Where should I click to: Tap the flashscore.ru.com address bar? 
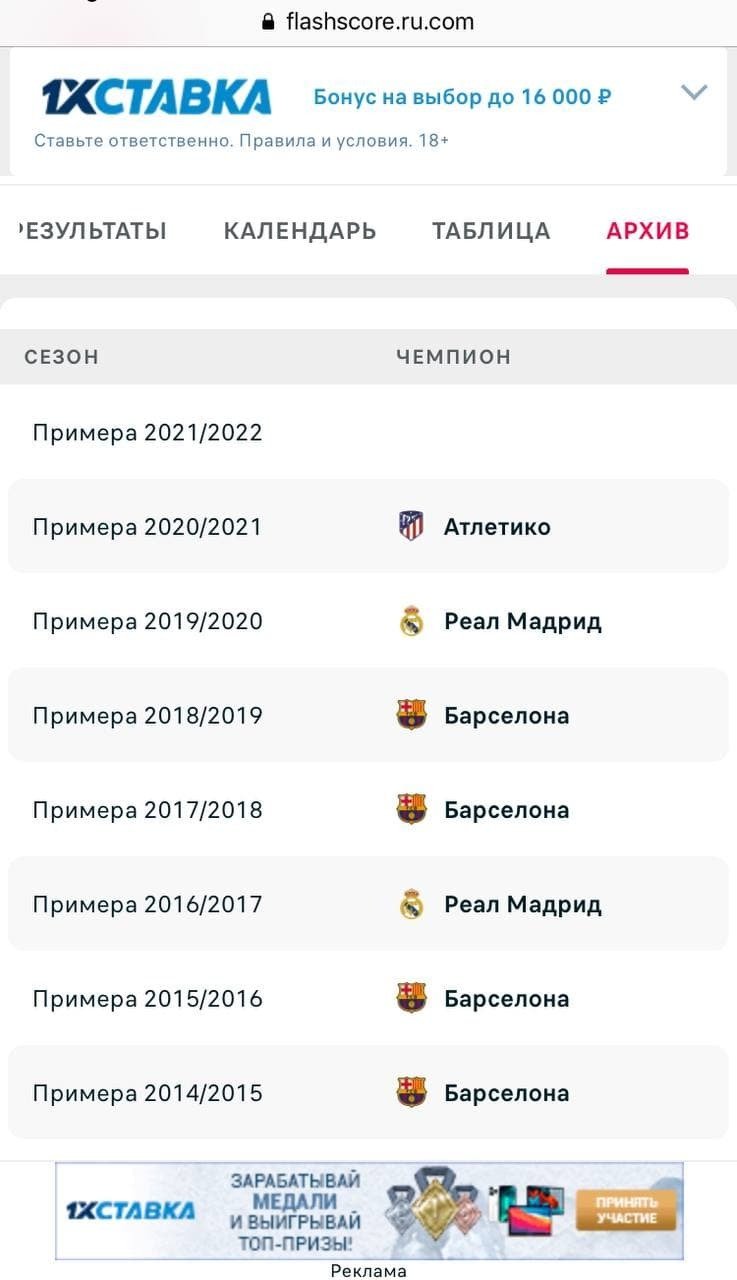380,22
